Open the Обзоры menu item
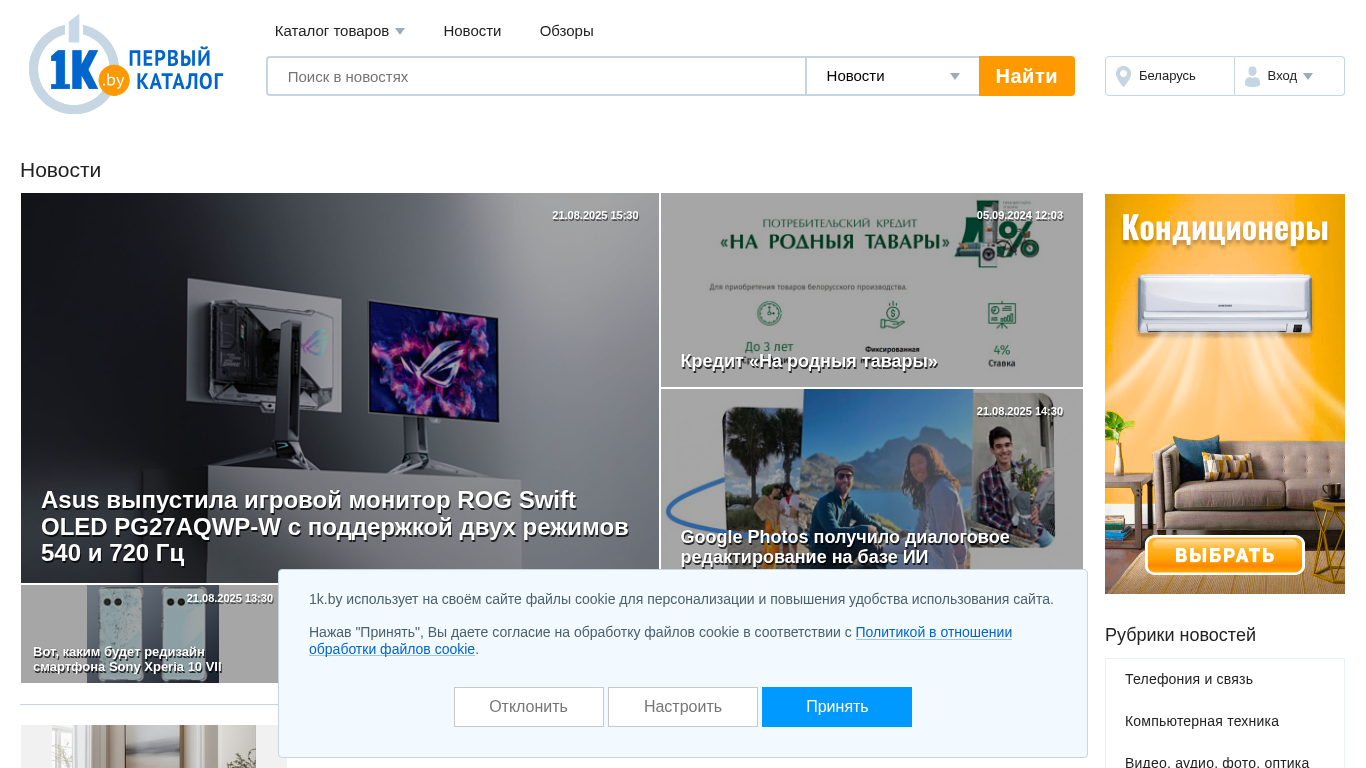Image resolution: width=1366 pixels, height=768 pixels. (x=566, y=31)
